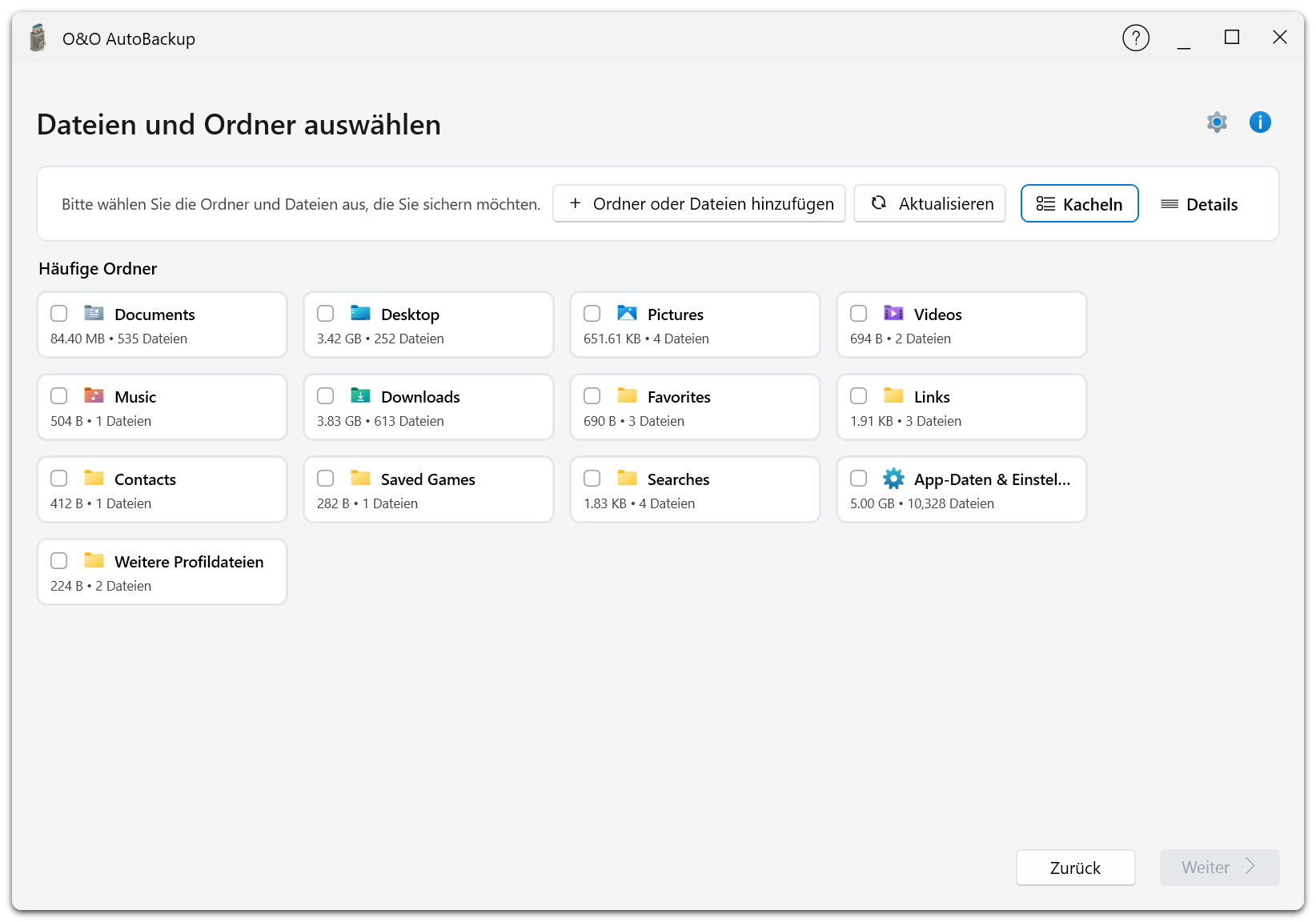Click the Contacts 412 B text

click(x=66, y=504)
